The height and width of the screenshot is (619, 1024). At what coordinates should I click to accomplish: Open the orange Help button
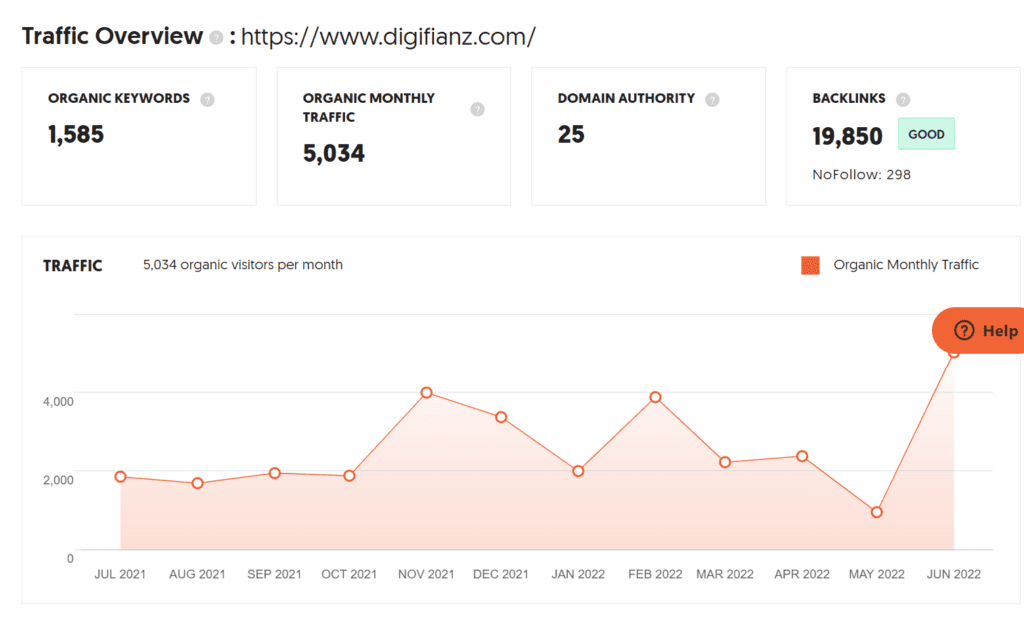click(x=979, y=330)
